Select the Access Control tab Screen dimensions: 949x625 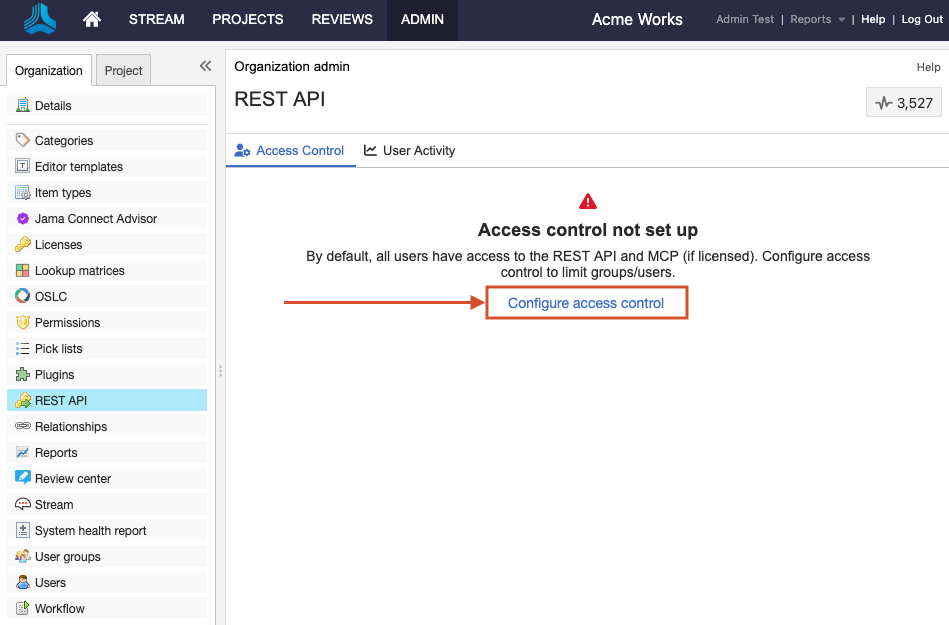[291, 151]
